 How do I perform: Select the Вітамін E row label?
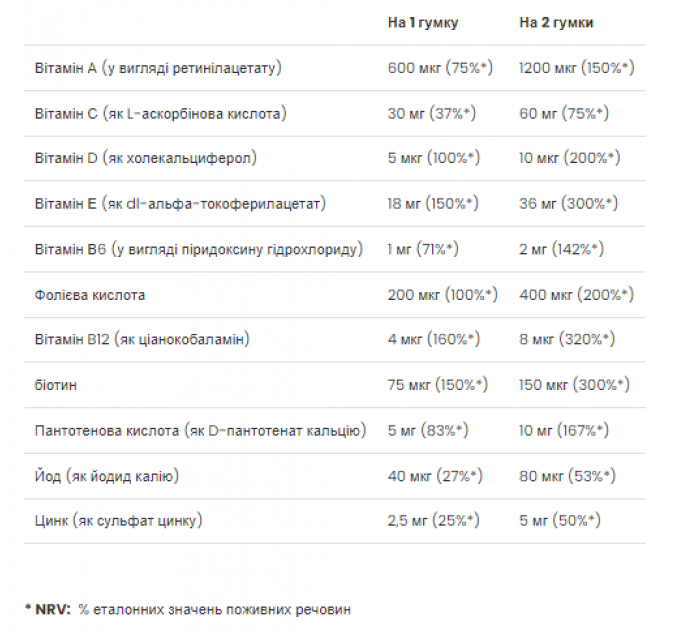point(180,204)
